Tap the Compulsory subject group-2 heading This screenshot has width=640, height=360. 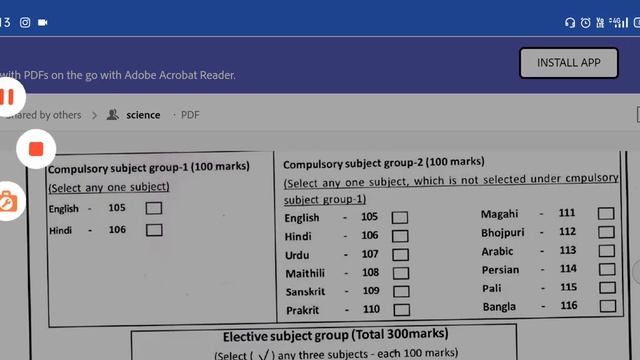tap(384, 163)
